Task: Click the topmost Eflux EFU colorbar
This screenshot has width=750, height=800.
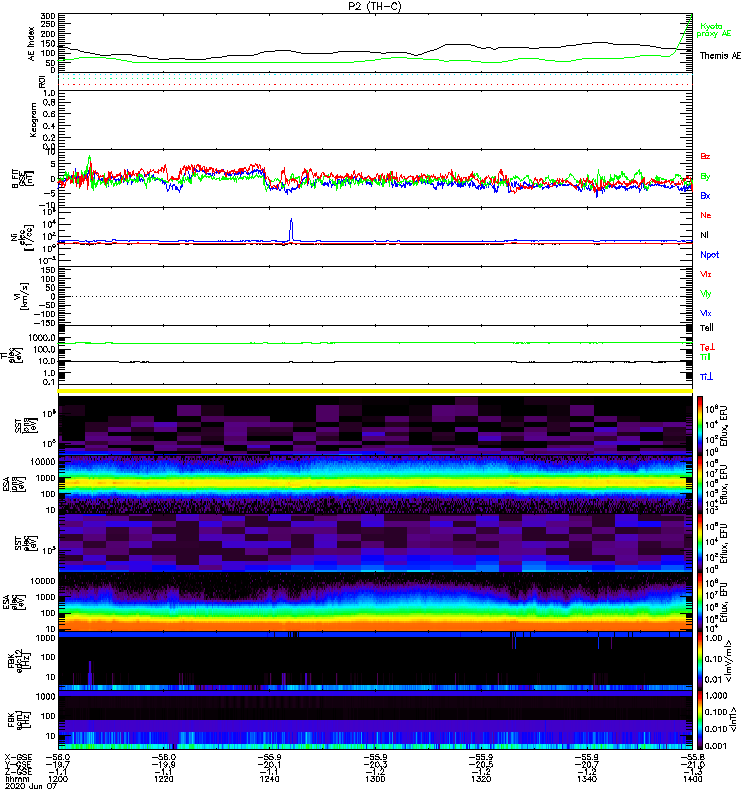Action: [x=700, y=425]
